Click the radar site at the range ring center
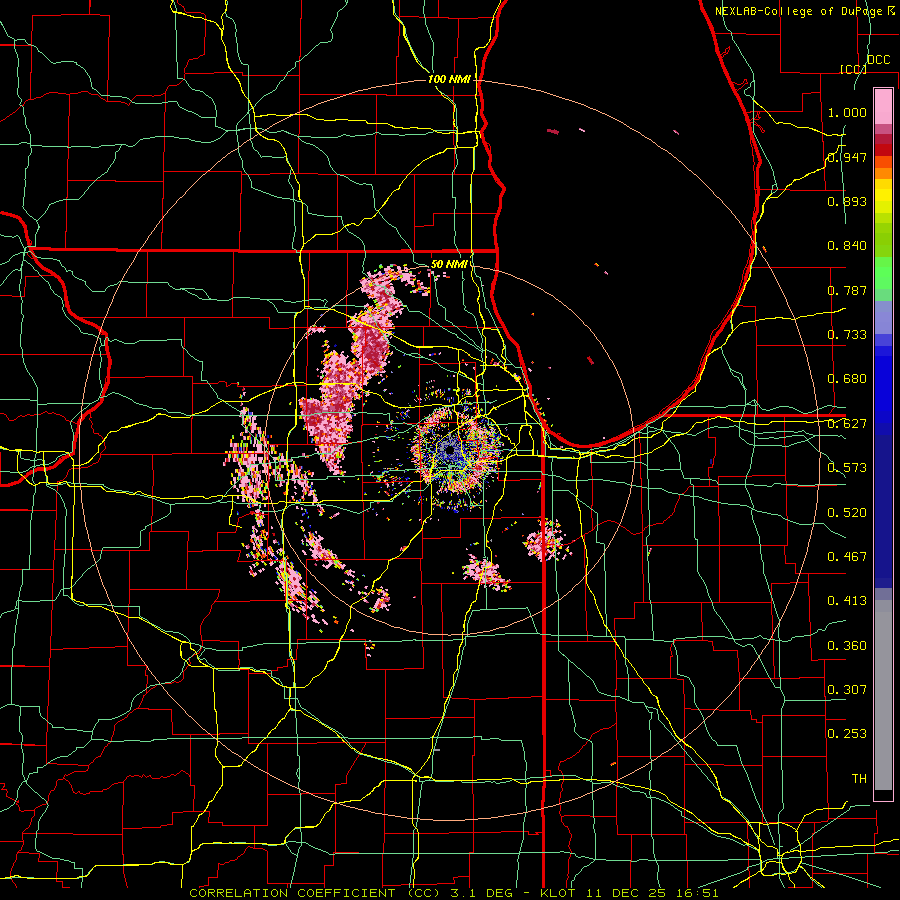 coord(449,452)
